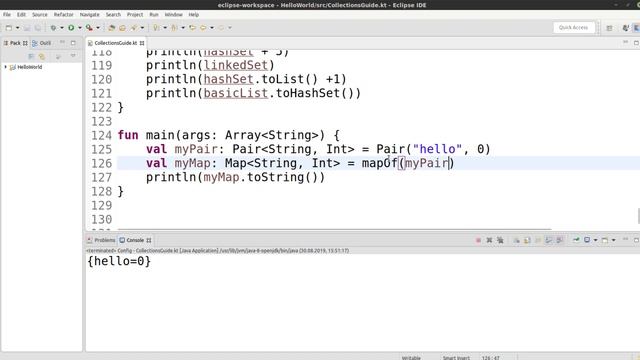Screen dimensions: 640x360
Task: Open the File menu
Action: coord(7,14)
